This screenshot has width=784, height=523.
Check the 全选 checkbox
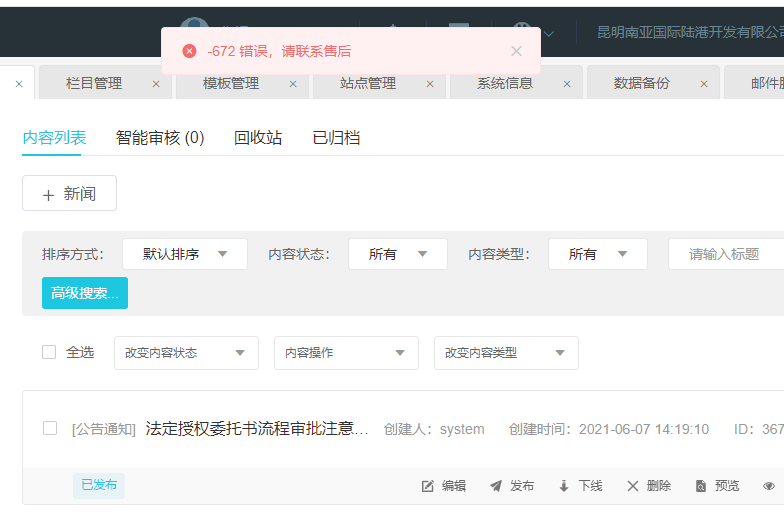pos(49,352)
